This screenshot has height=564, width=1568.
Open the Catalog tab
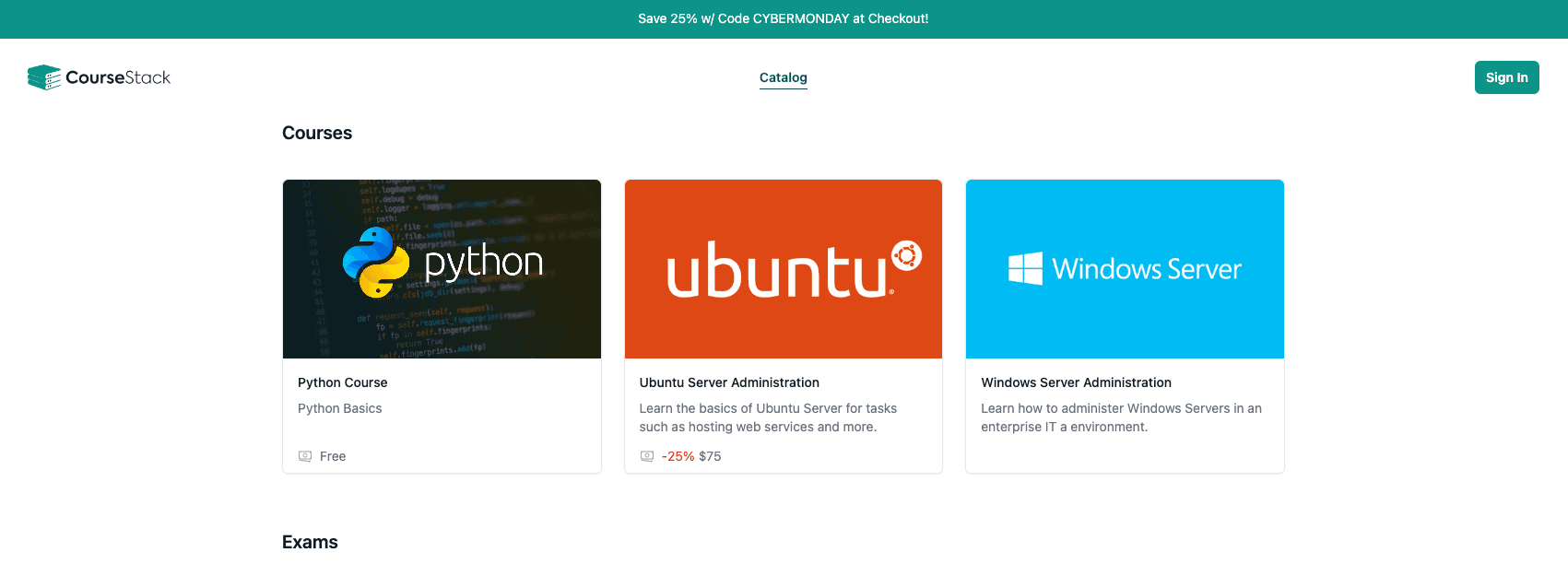[784, 77]
